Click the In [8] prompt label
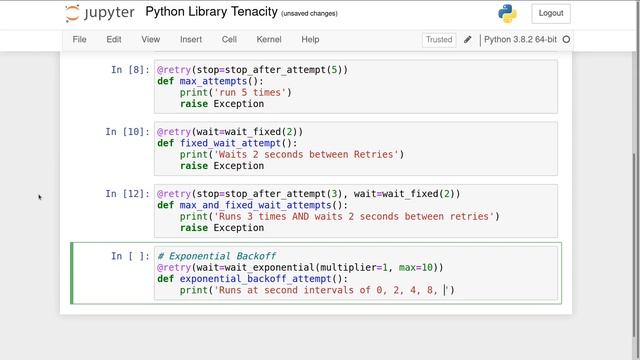Image resolution: width=640 pixels, height=360 pixels. [130, 70]
